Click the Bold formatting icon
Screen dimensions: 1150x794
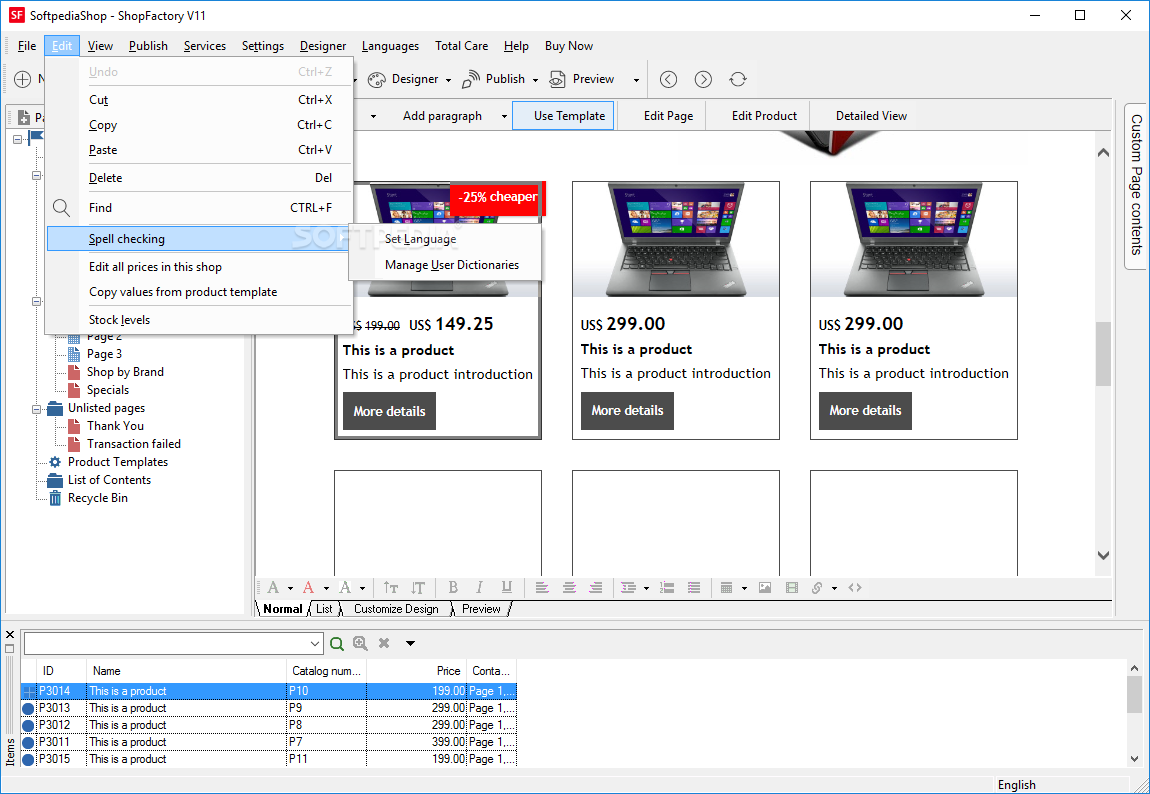coord(453,587)
